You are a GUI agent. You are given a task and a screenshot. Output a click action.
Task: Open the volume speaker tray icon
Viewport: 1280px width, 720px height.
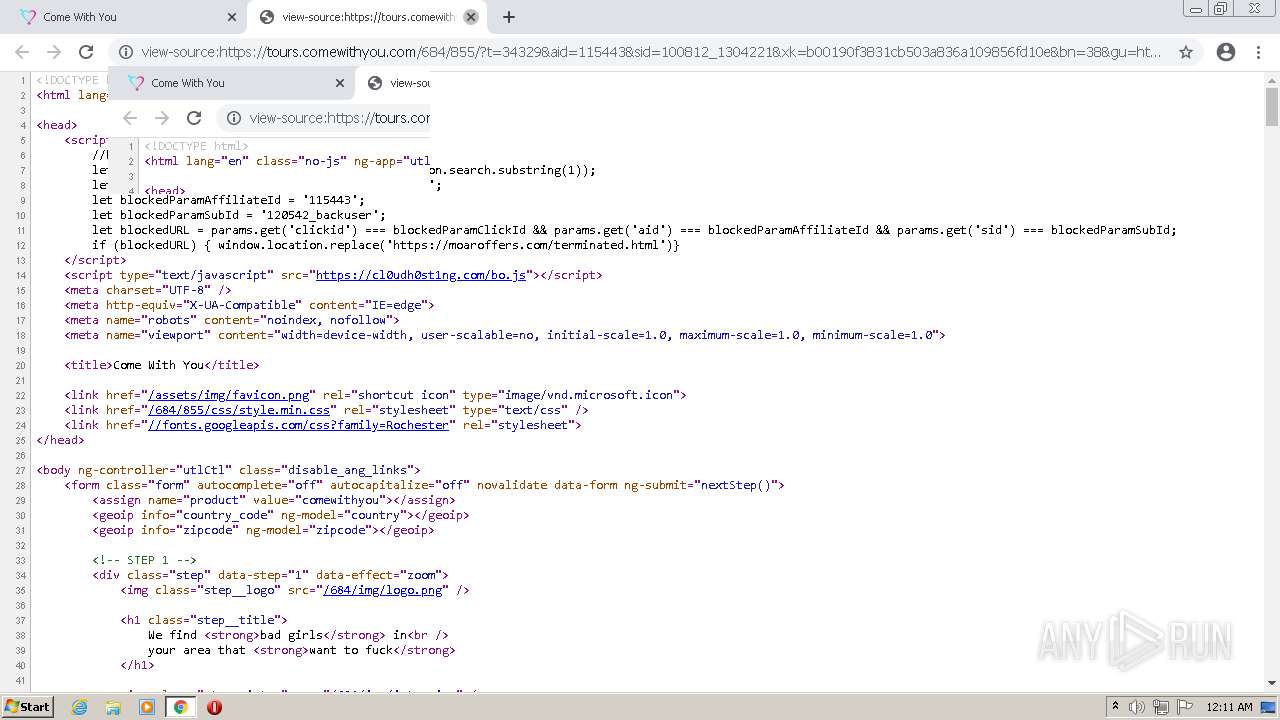[x=1137, y=707]
